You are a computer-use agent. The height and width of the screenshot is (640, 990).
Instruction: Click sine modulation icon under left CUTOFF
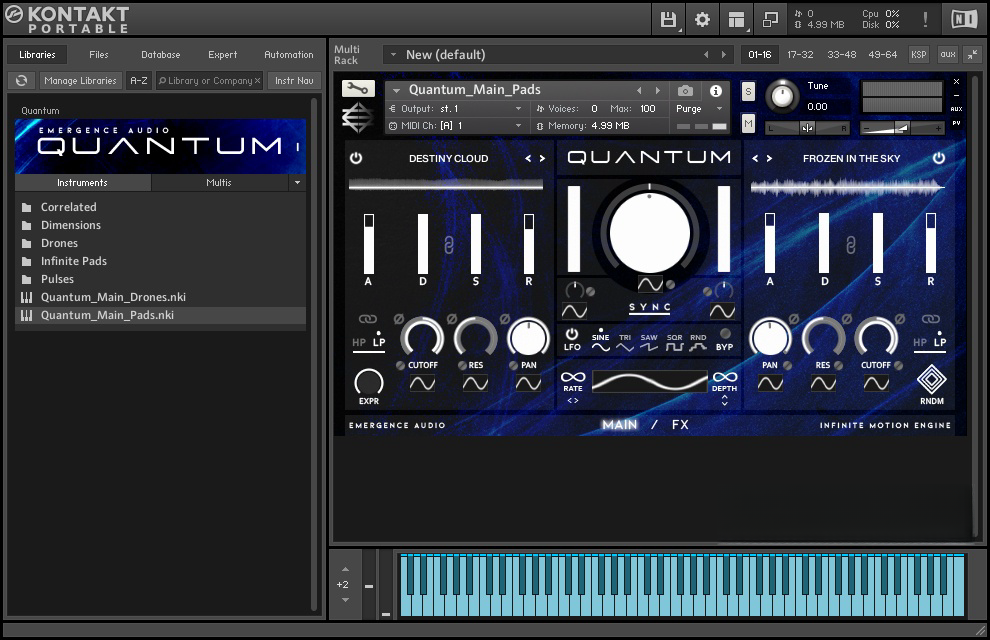422,383
